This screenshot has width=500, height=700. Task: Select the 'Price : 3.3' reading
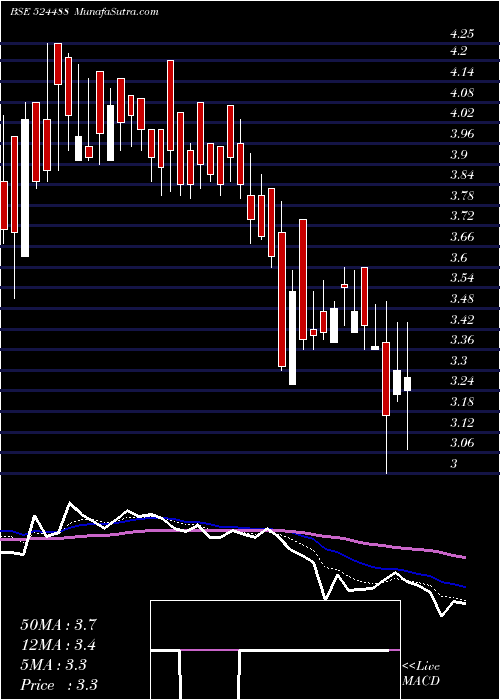[59, 685]
